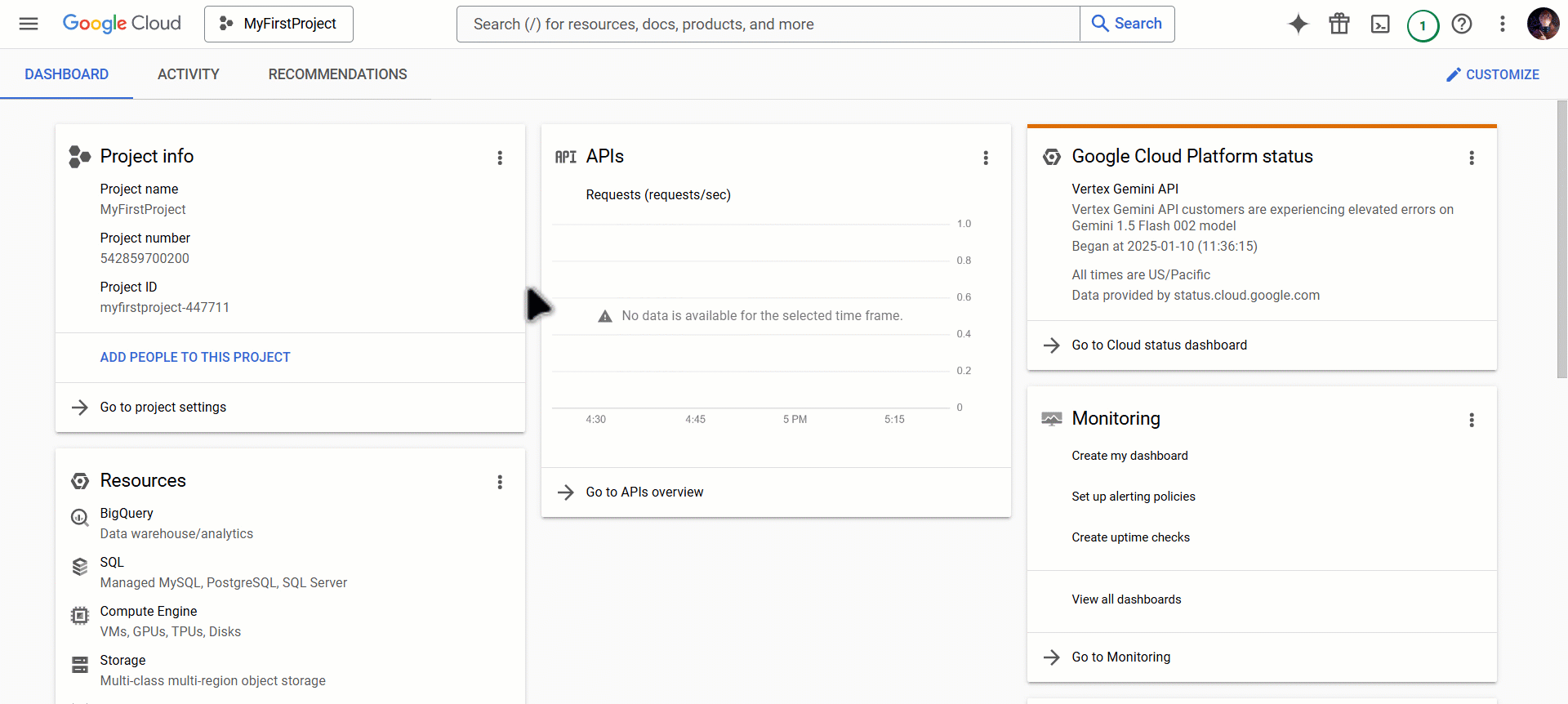Click the warning triangle in APIs chart
The height and width of the screenshot is (704, 1568).
pos(605,316)
